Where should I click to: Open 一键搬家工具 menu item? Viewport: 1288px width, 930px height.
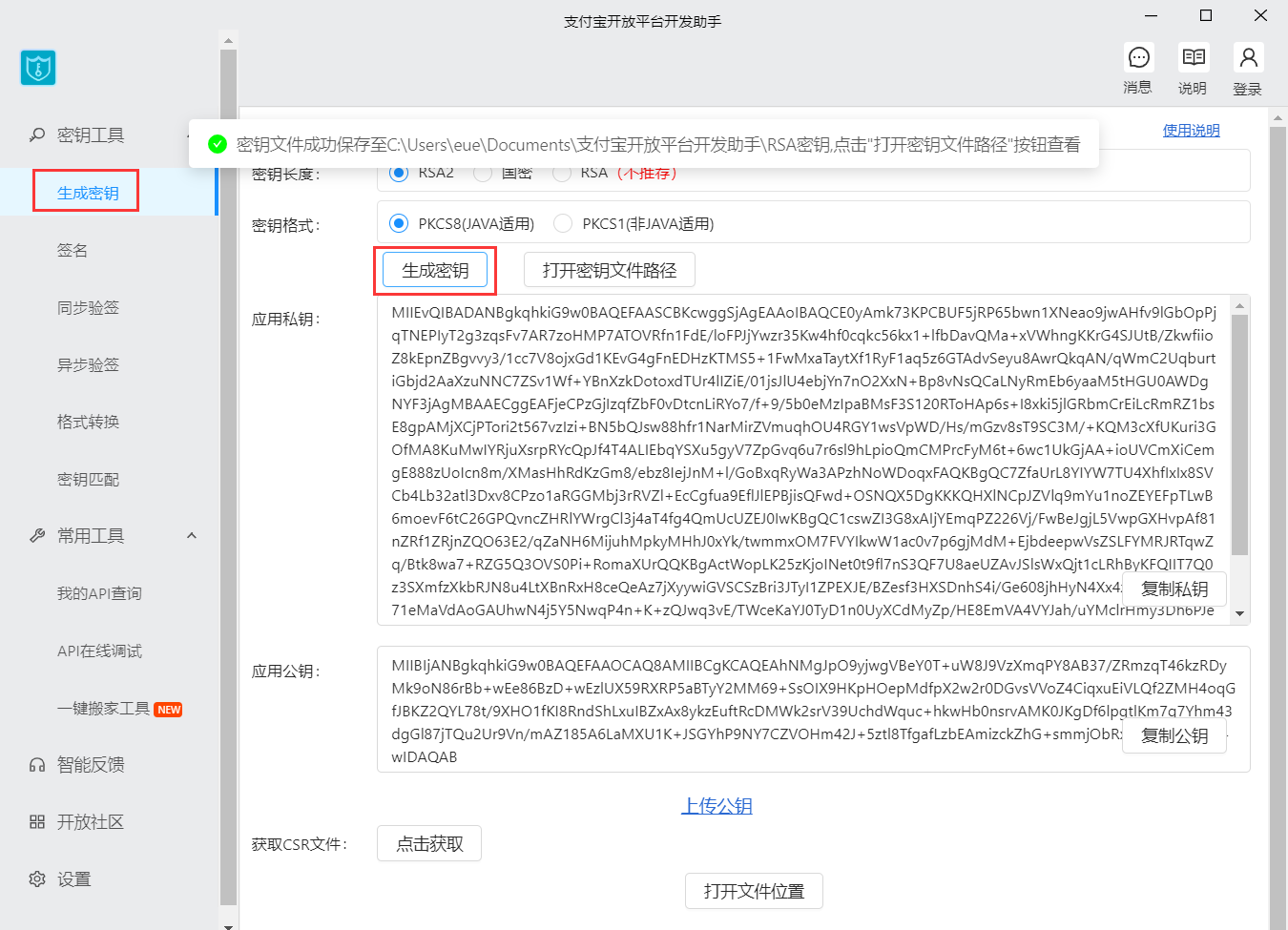103,708
